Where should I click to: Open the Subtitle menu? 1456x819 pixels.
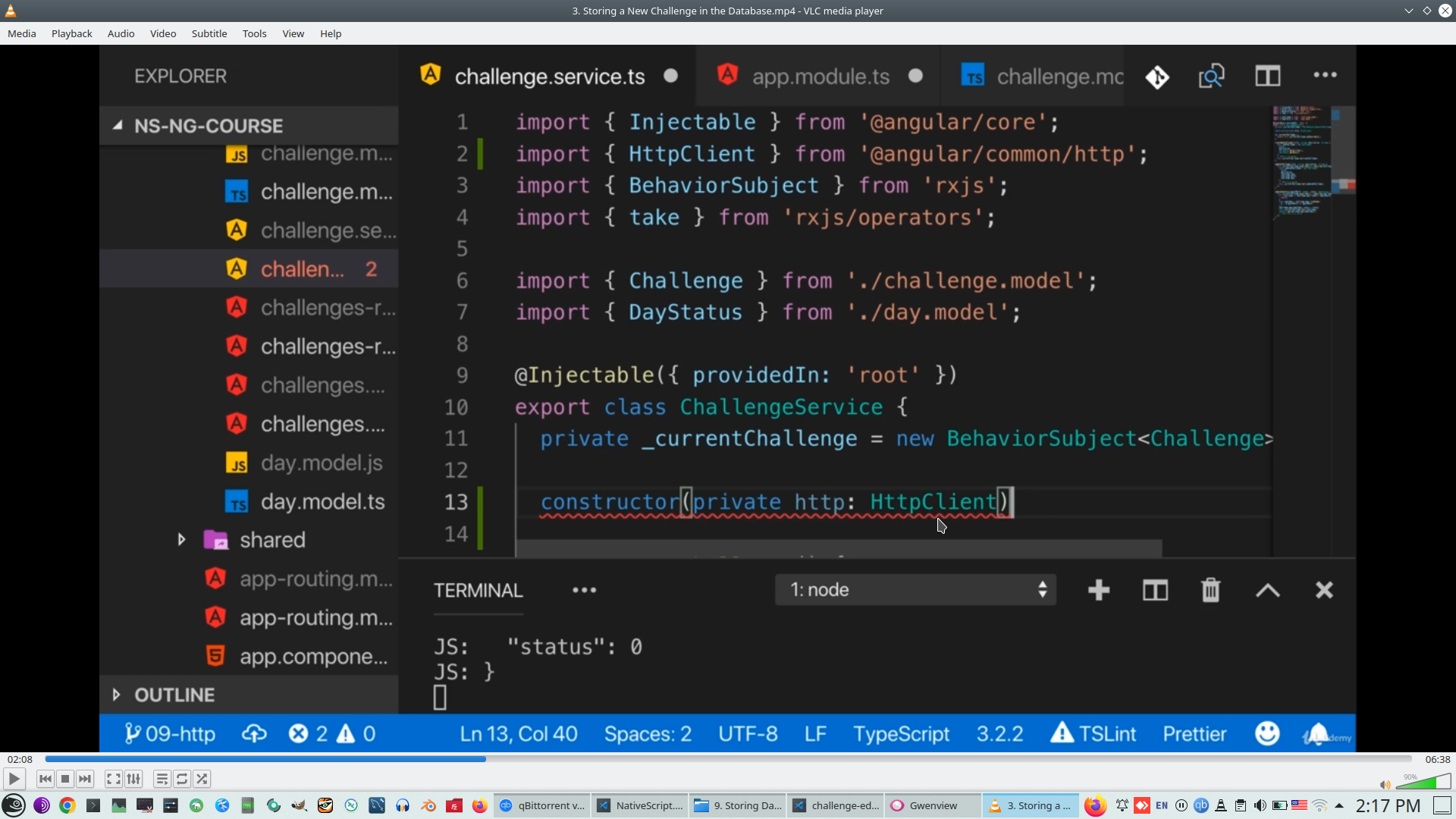pyautogui.click(x=209, y=33)
